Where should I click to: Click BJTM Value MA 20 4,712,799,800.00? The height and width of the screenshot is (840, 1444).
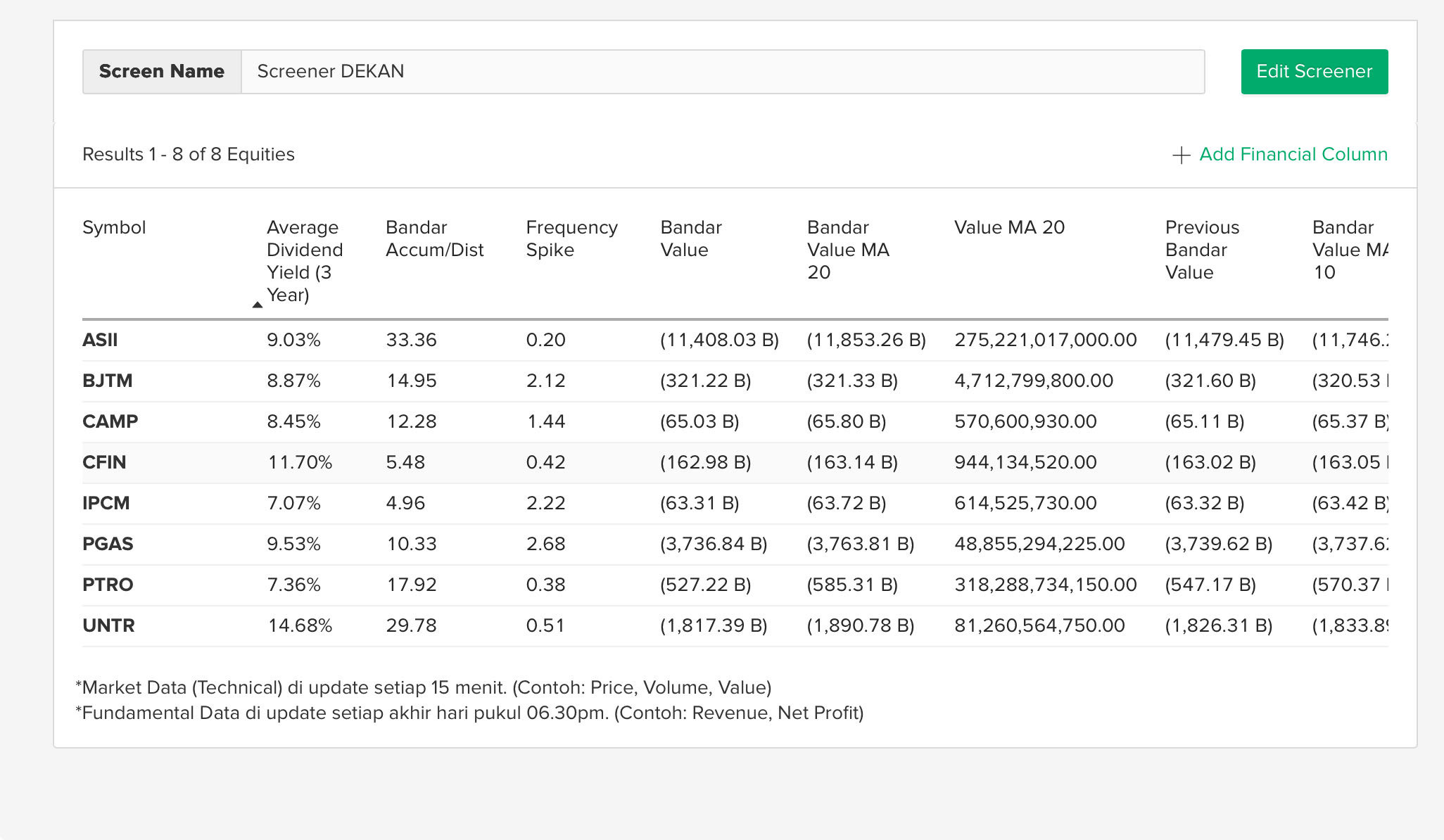1034,381
